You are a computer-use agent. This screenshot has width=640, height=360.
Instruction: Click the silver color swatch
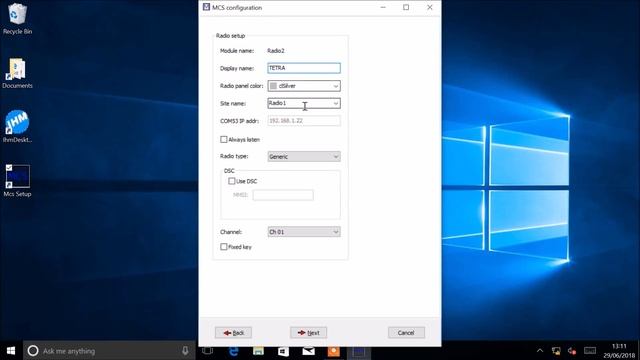point(273,86)
